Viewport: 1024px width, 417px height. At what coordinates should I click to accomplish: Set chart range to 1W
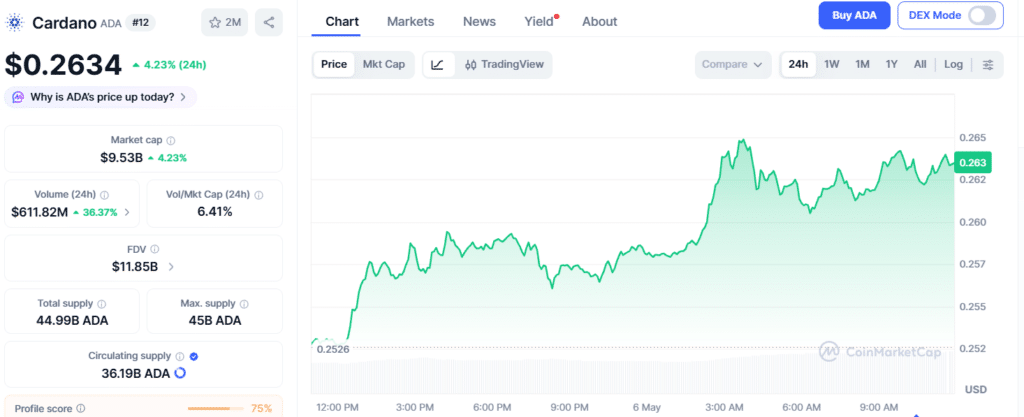pos(831,65)
